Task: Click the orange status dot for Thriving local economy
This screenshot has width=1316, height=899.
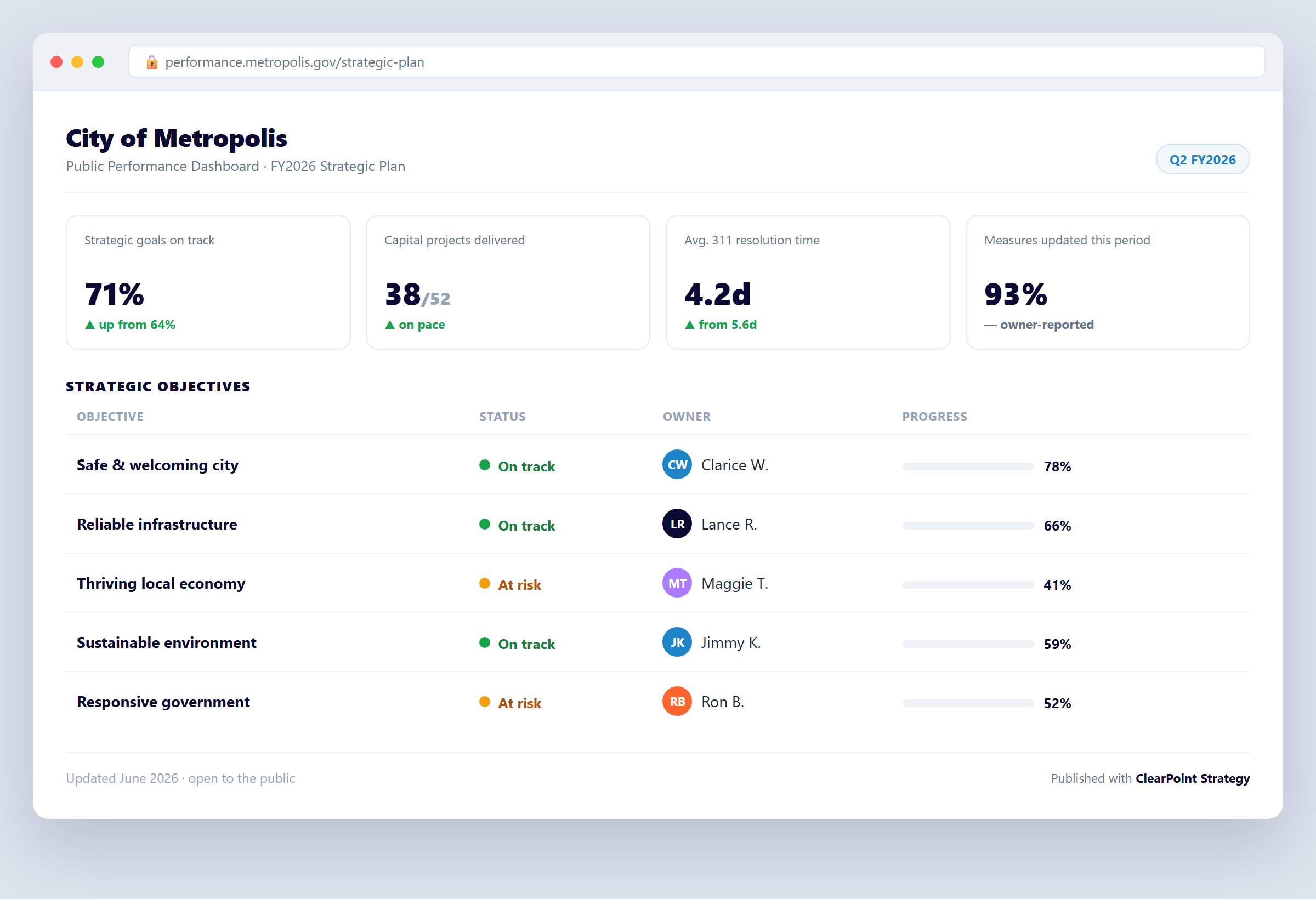Action: coord(485,583)
